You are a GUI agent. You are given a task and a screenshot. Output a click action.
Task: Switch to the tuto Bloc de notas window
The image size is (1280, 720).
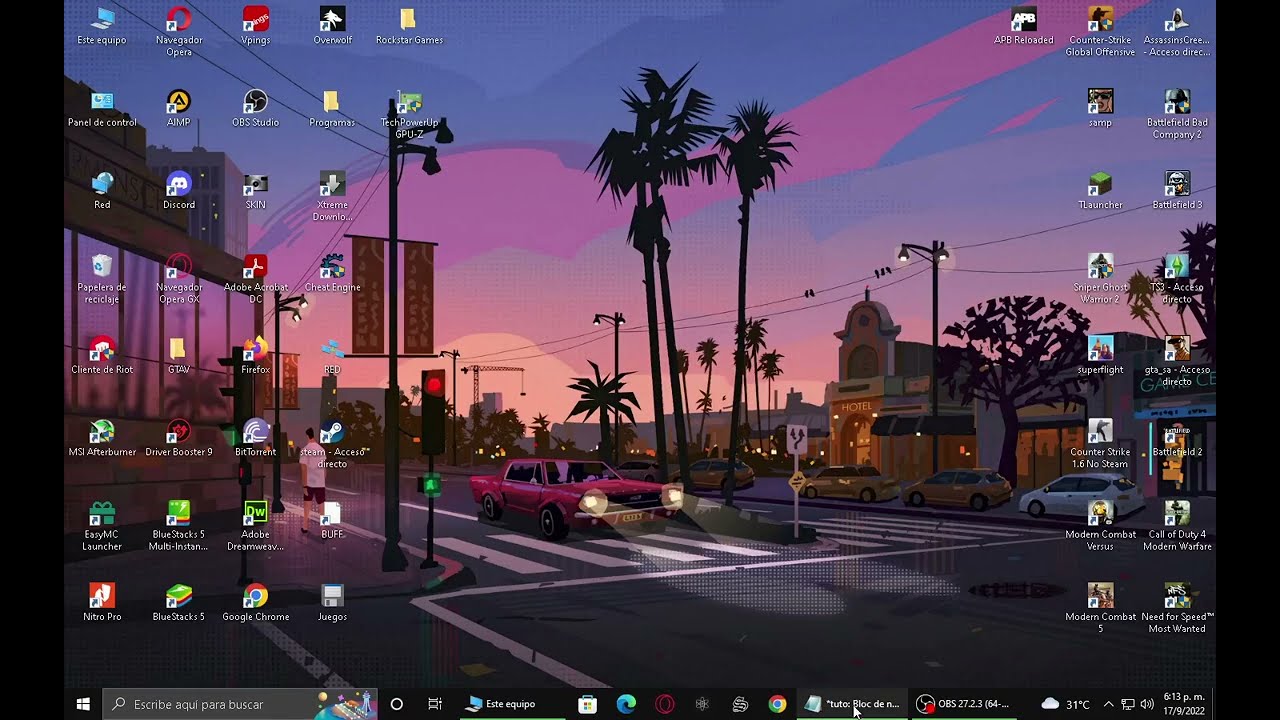pos(852,704)
